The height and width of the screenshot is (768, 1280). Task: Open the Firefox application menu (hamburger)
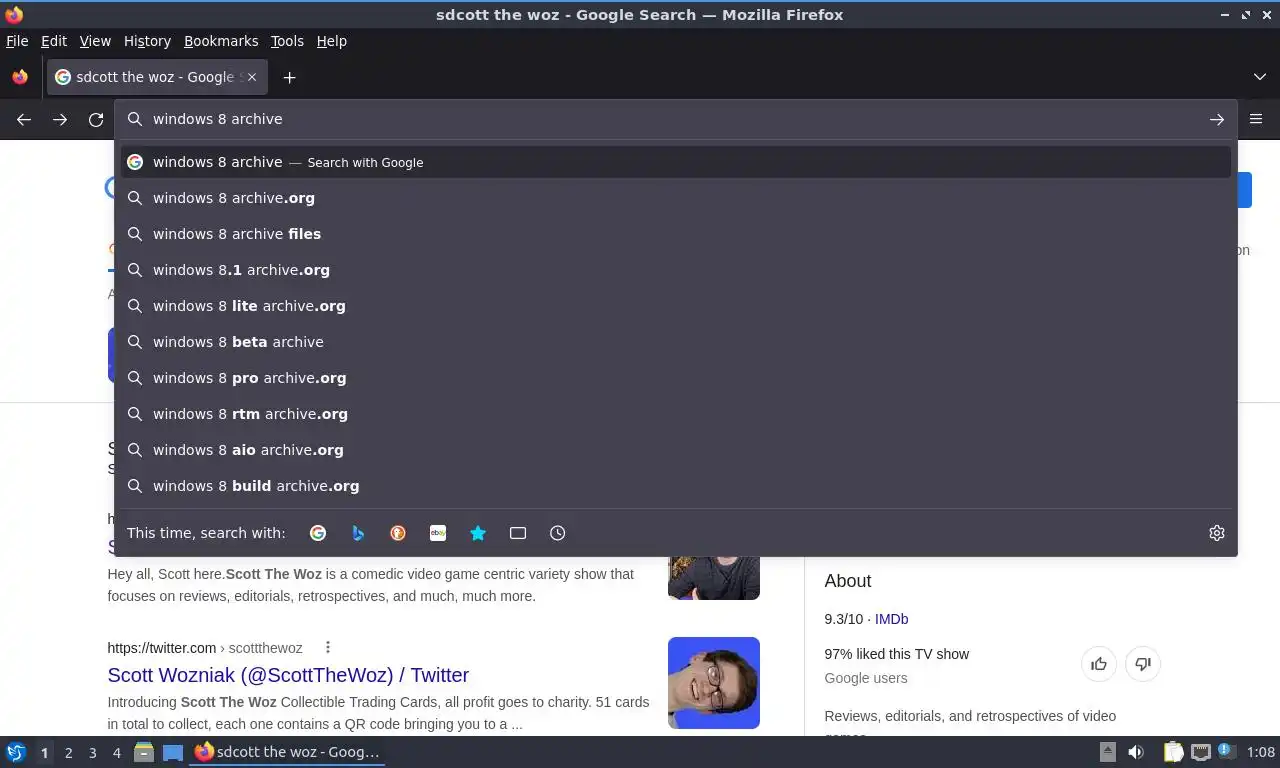[x=1256, y=119]
